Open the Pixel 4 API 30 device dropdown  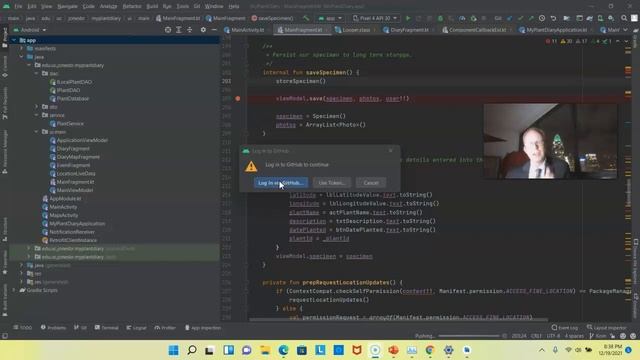click(x=375, y=18)
